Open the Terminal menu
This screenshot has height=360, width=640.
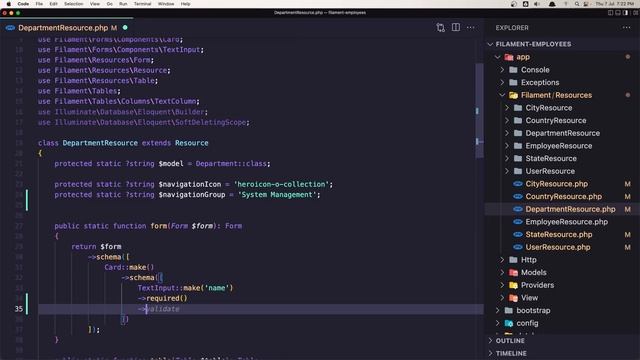(x=142, y=4)
